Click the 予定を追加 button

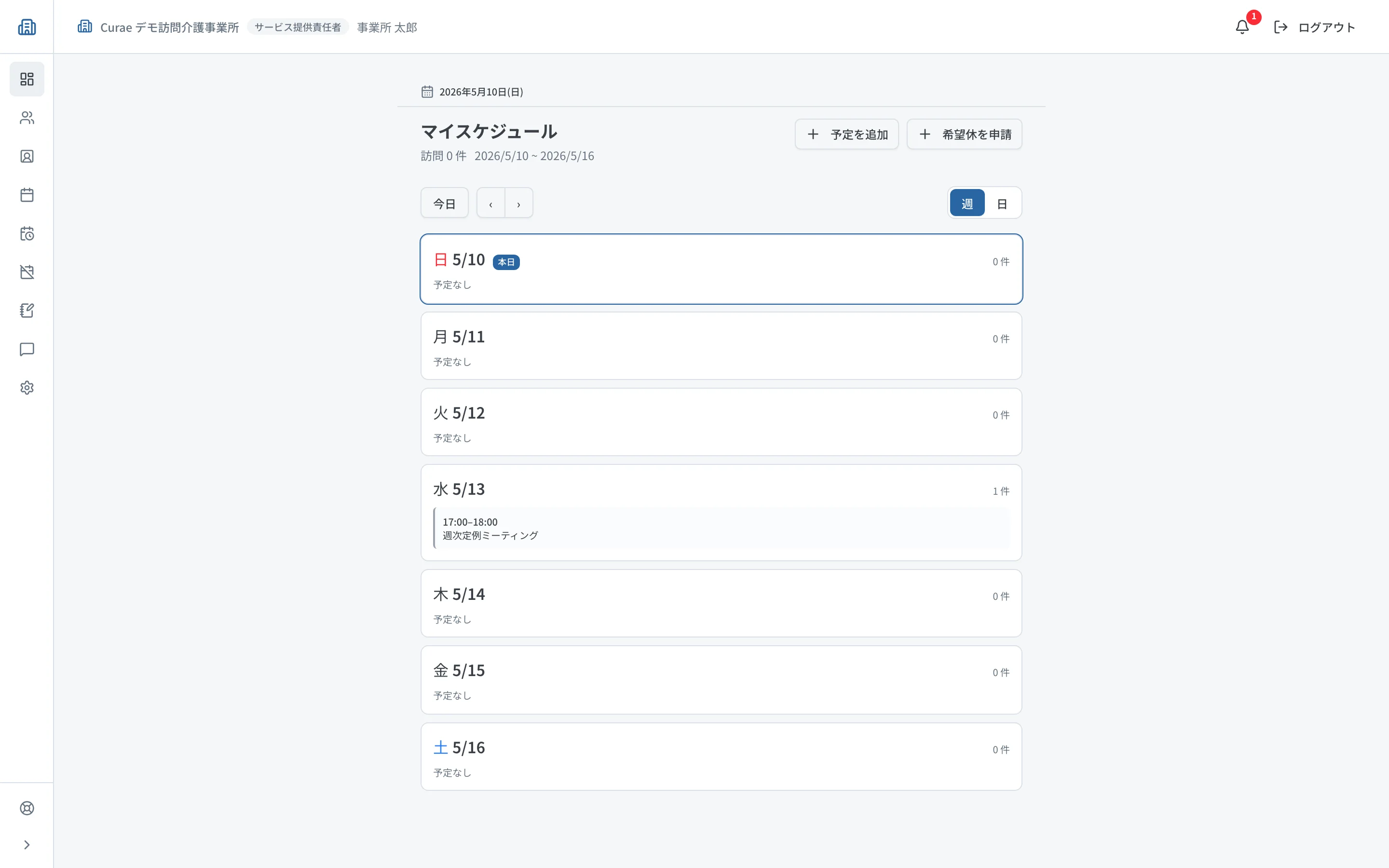tap(846, 135)
